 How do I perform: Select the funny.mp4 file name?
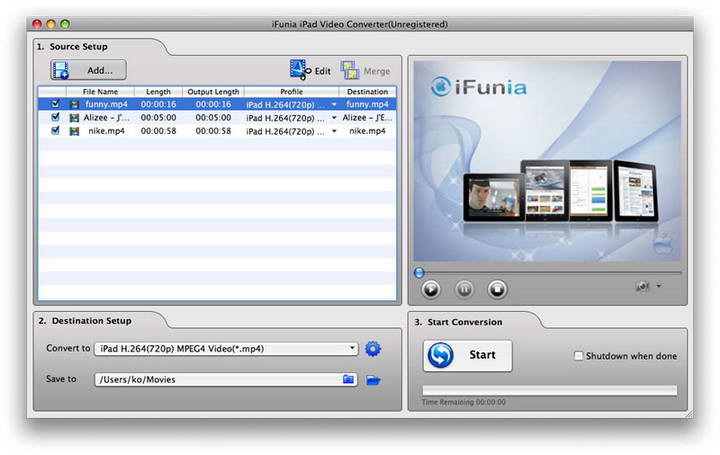tap(107, 104)
